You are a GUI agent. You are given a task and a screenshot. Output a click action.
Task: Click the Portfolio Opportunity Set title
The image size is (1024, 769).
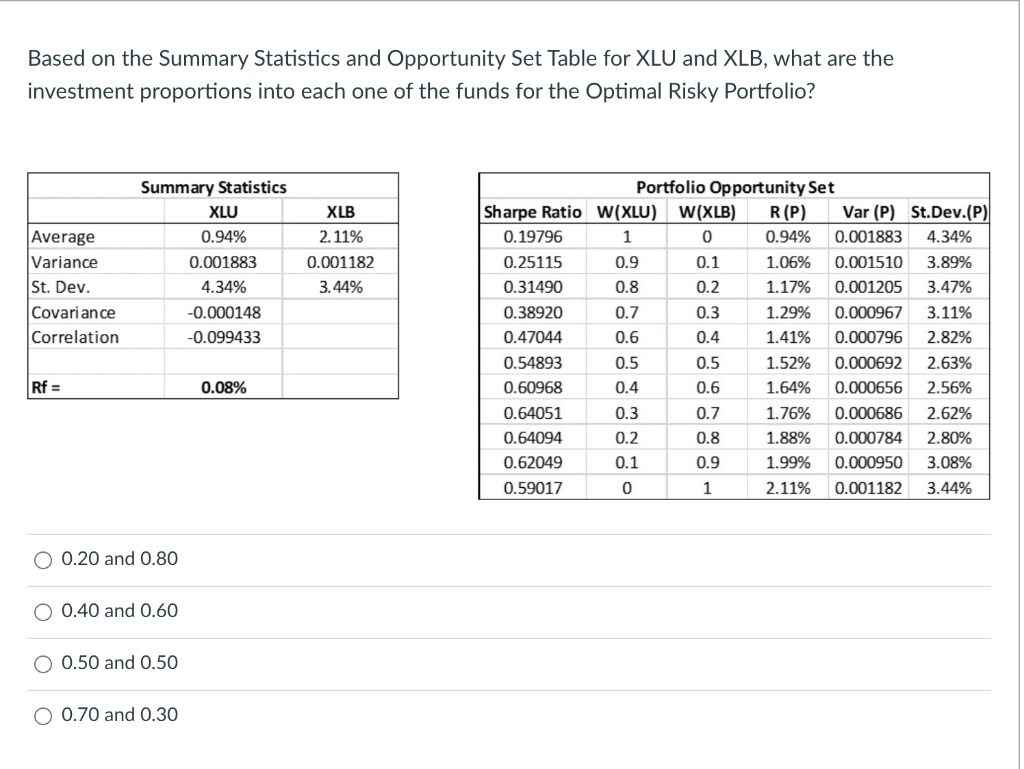[734, 187]
